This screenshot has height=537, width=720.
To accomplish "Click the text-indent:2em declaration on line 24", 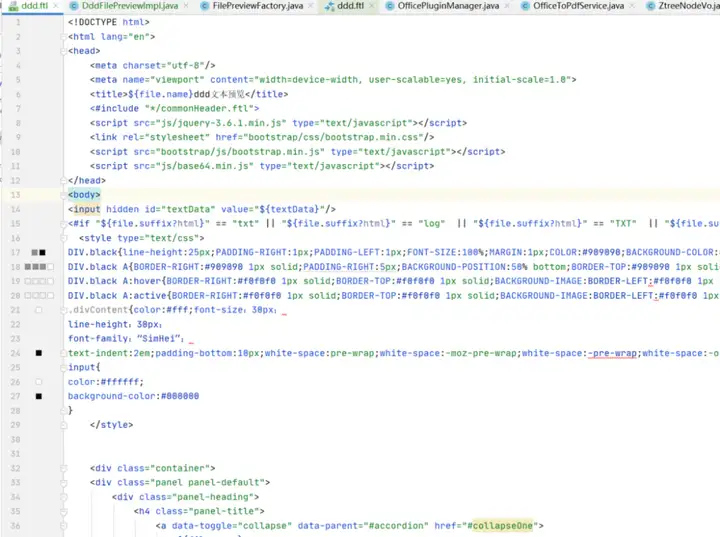I will 111,353.
